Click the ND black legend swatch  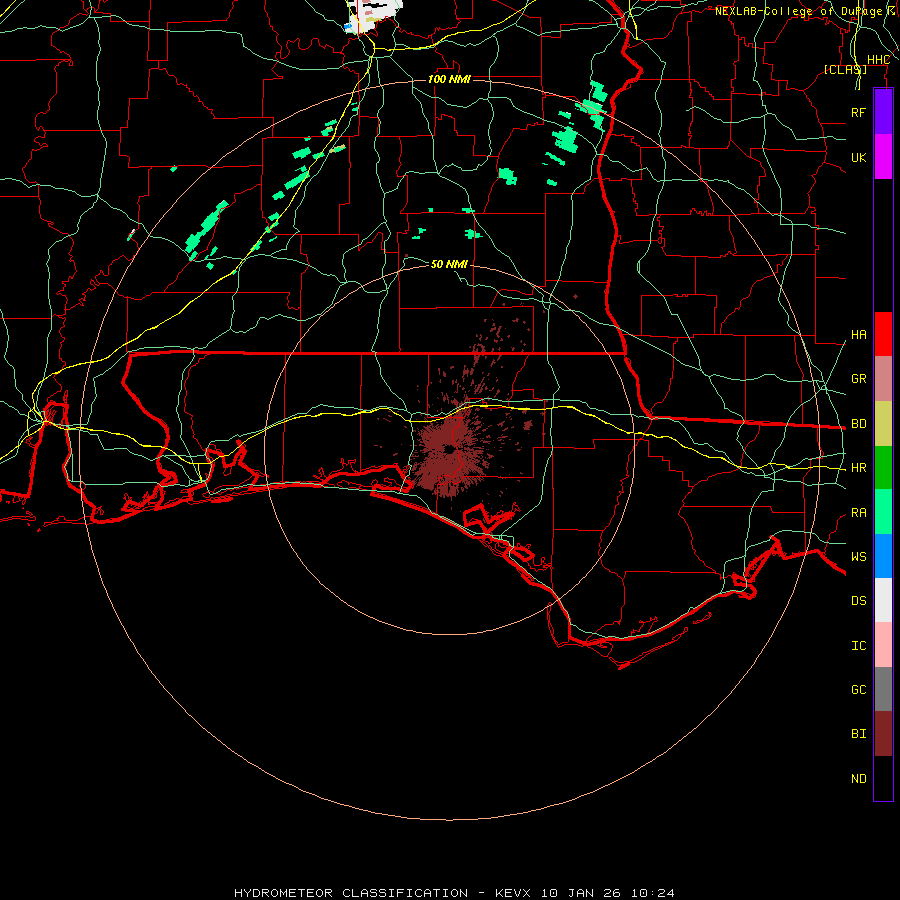pyautogui.click(x=883, y=778)
